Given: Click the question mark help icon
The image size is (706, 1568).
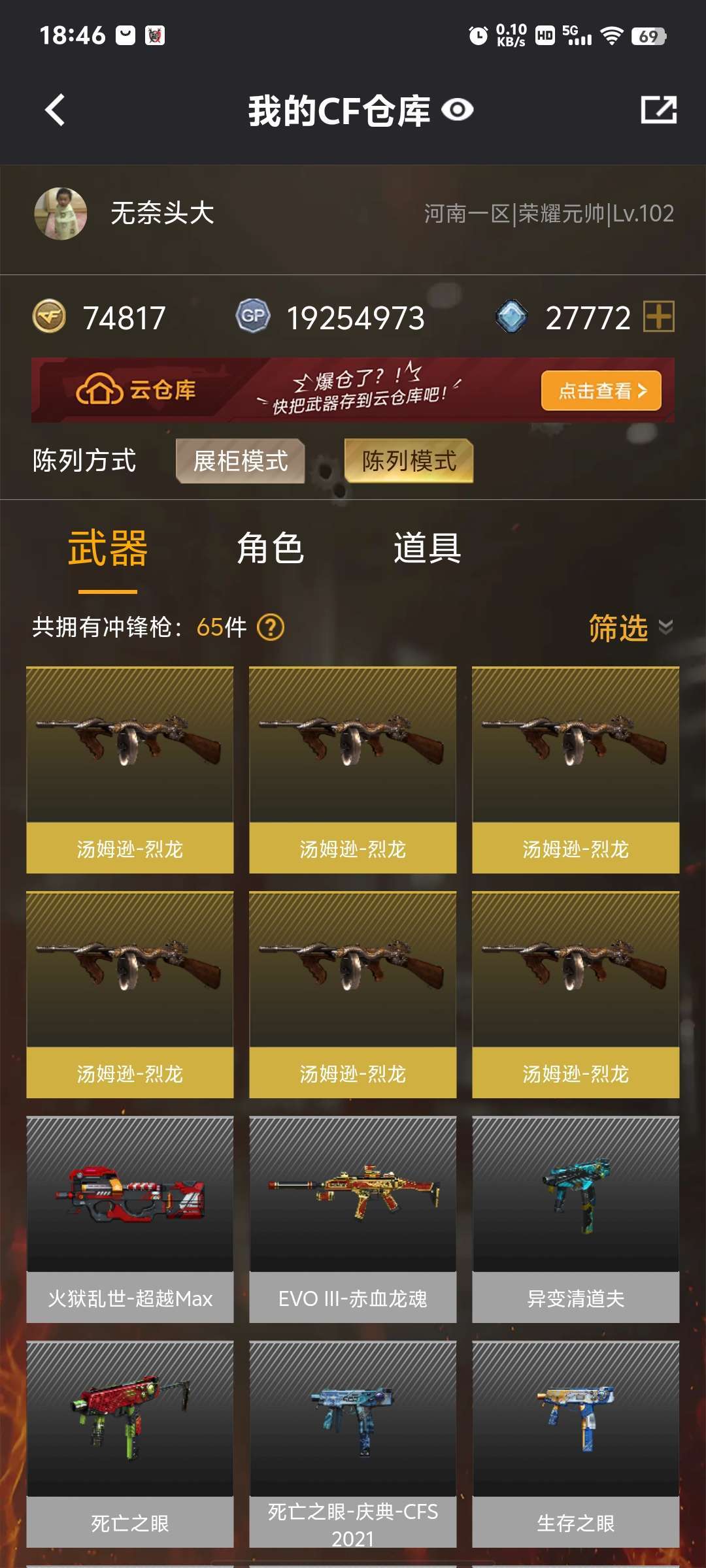Looking at the screenshot, I should tap(271, 627).
